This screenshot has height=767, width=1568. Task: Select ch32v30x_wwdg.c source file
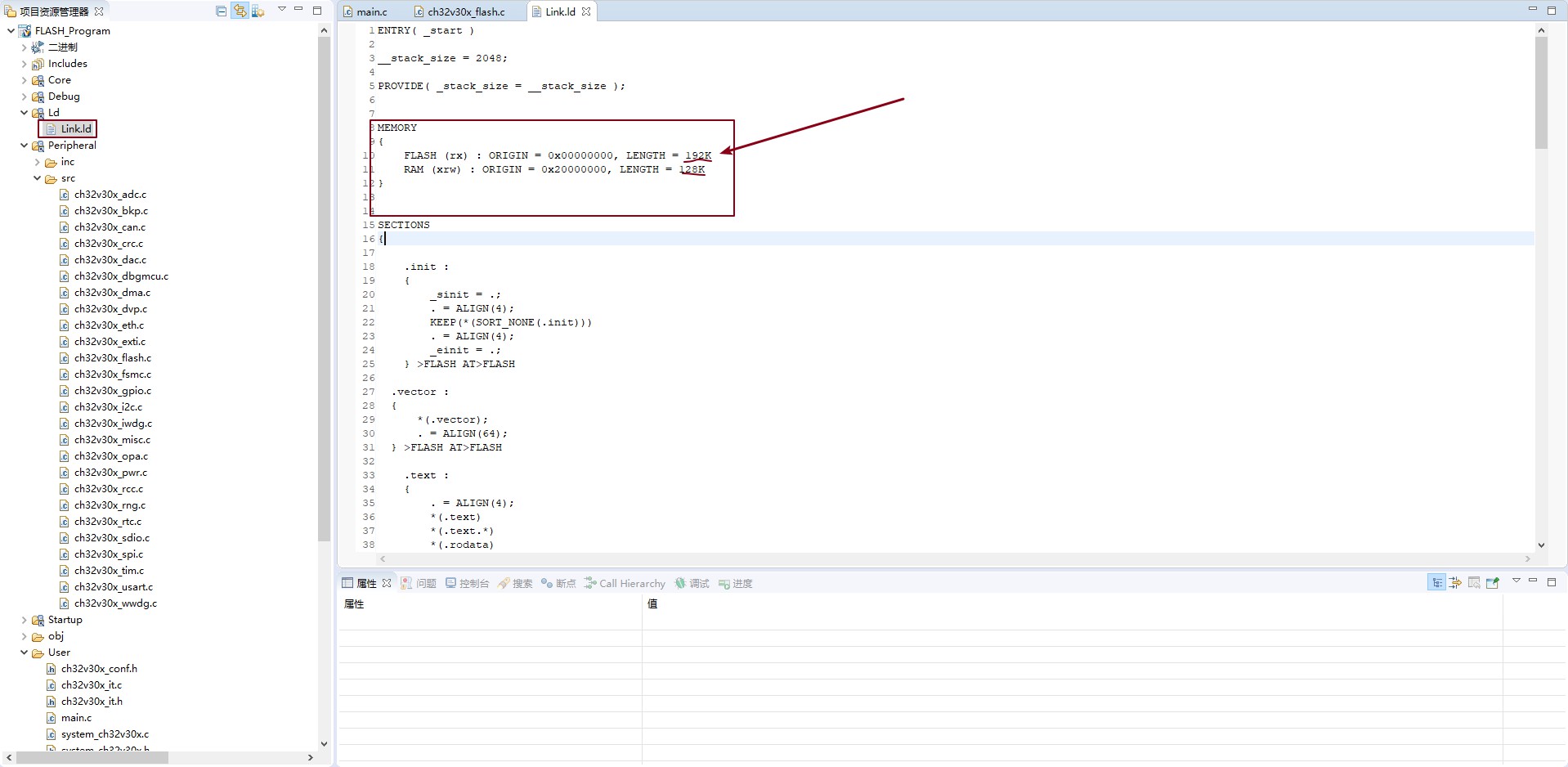115,603
